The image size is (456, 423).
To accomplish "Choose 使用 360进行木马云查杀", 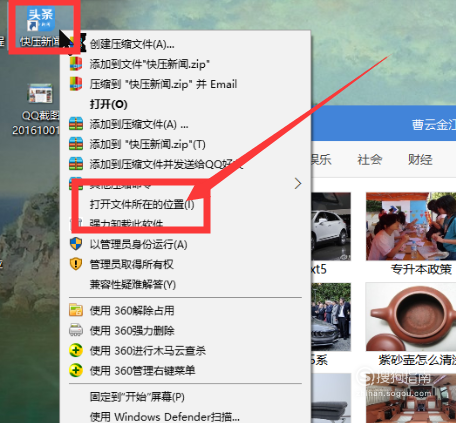I will click(148, 351).
